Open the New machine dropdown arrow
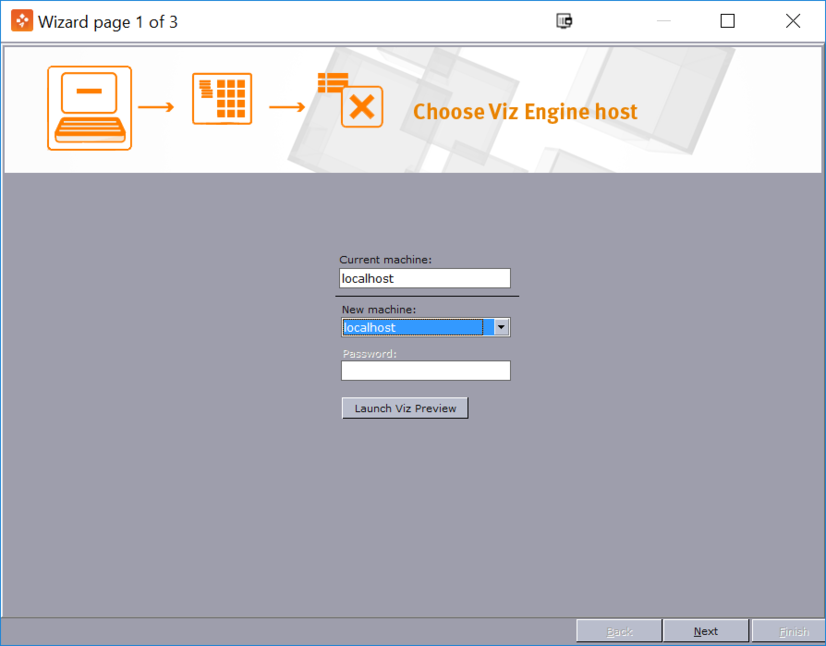Viewport: 826px width, 646px height. 502,327
